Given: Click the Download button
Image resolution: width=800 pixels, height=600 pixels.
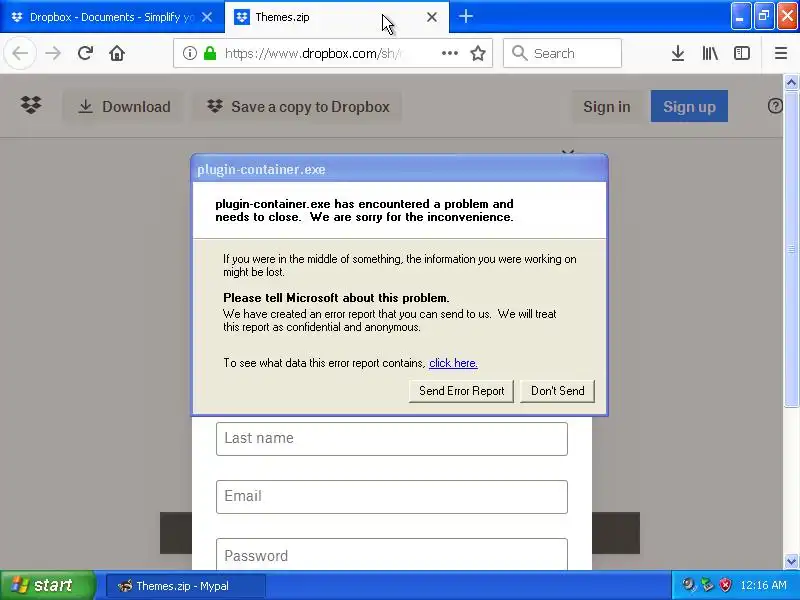Looking at the screenshot, I should click(124, 107).
